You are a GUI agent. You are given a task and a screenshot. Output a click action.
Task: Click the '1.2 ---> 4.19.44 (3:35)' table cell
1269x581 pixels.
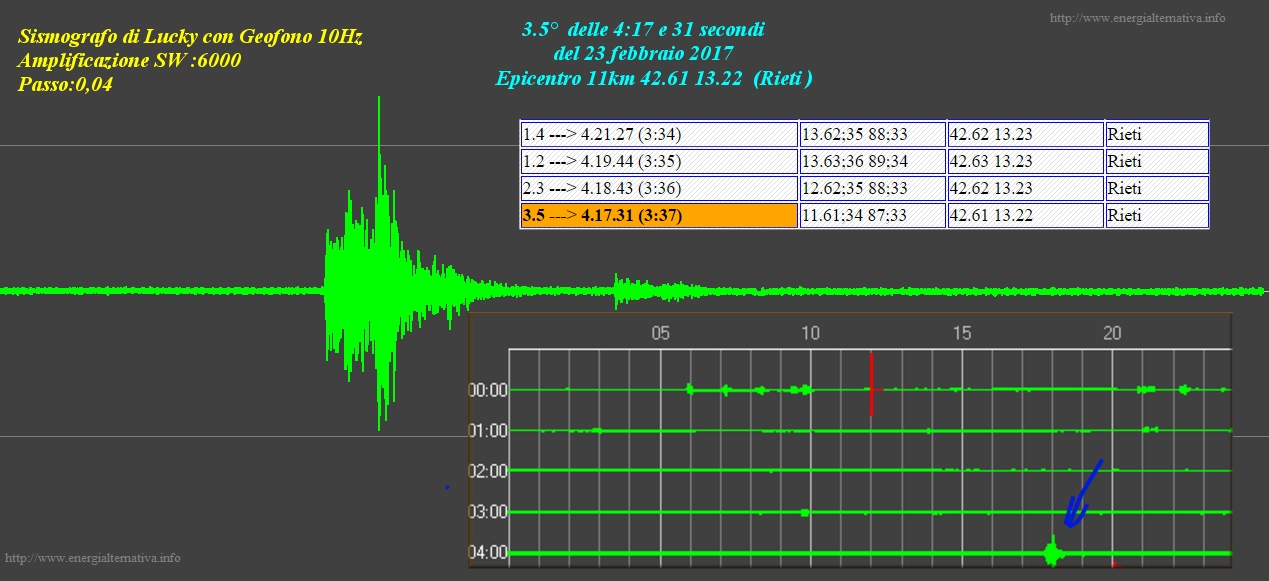(659, 161)
